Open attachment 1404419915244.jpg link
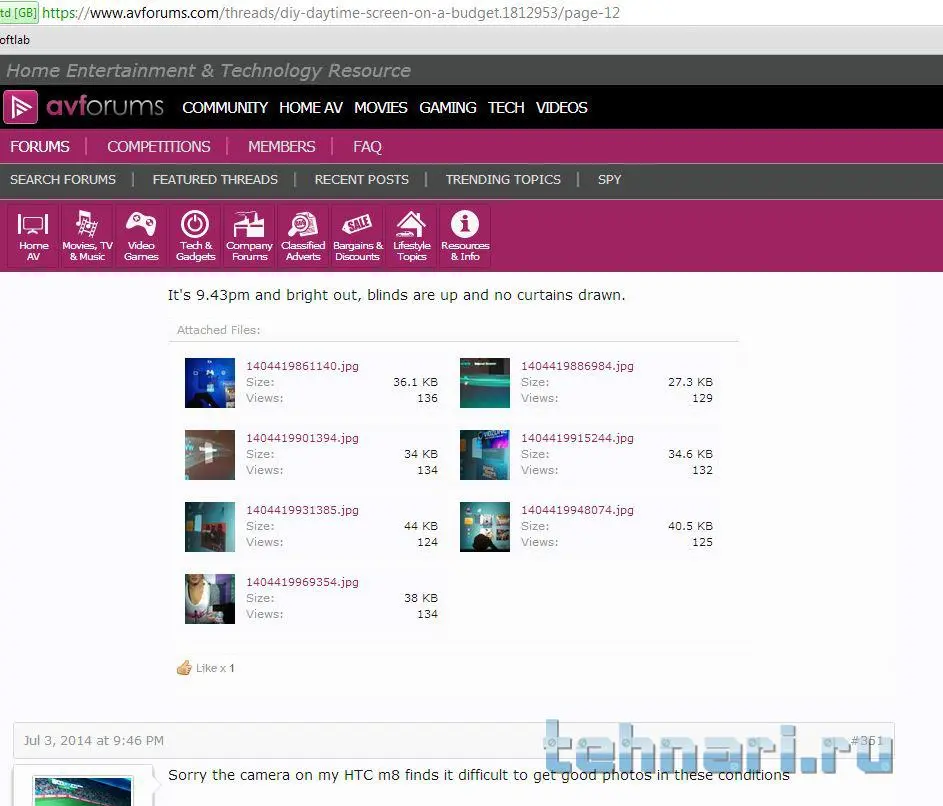Screen dimensions: 943x806 [577, 438]
